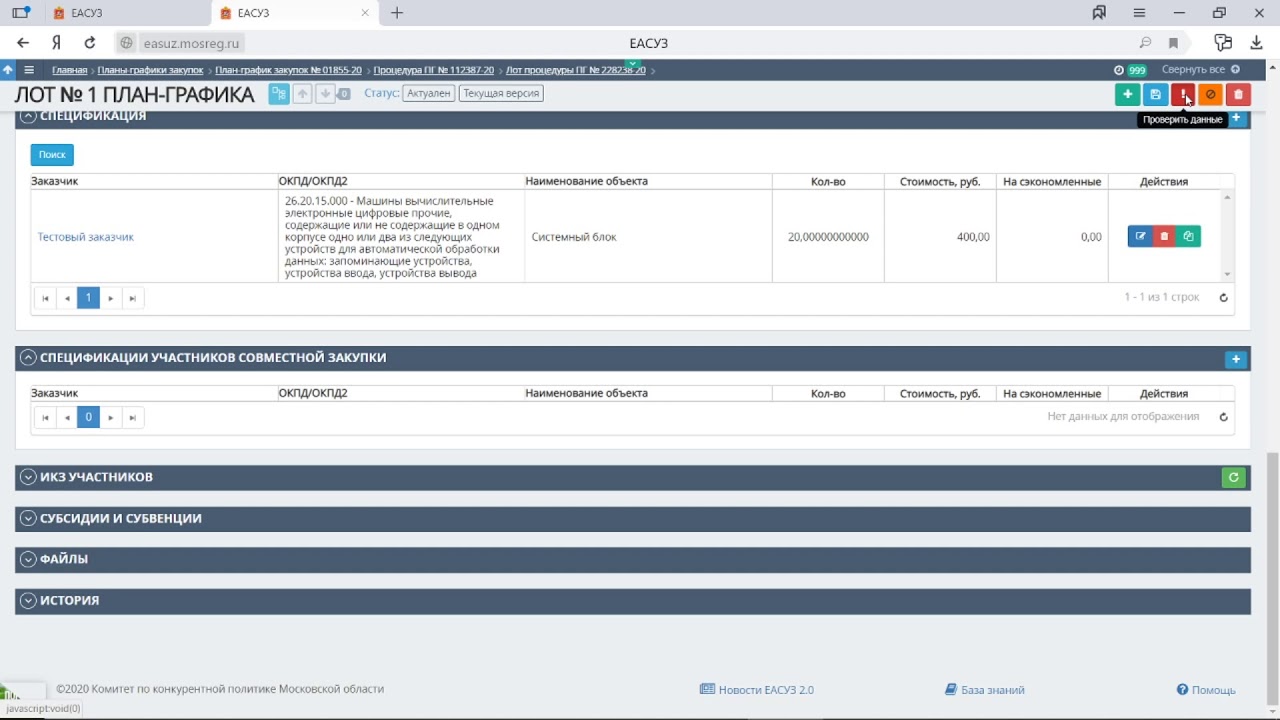Select page 0 in the joint-purchase pager
This screenshot has height=720, width=1280.
[88, 417]
